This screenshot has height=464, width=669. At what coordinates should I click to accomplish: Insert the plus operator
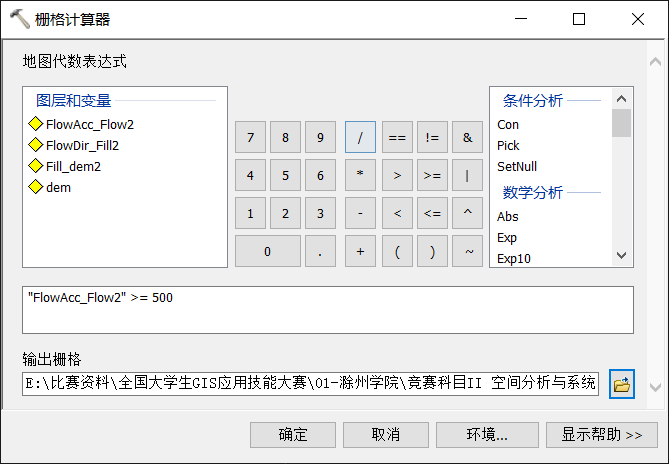(361, 251)
